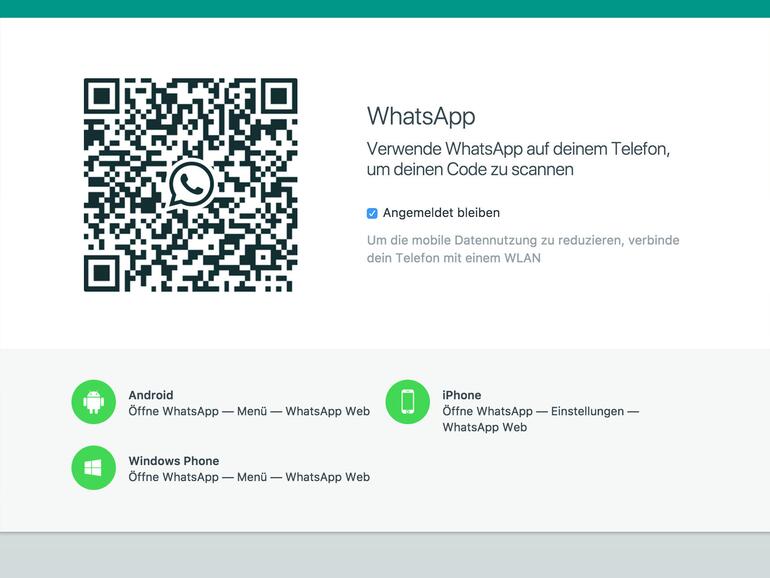Click Windows Phone's 'Öffne WhatsApp — Menü' instructions
This screenshot has height=578, width=770.
249,477
